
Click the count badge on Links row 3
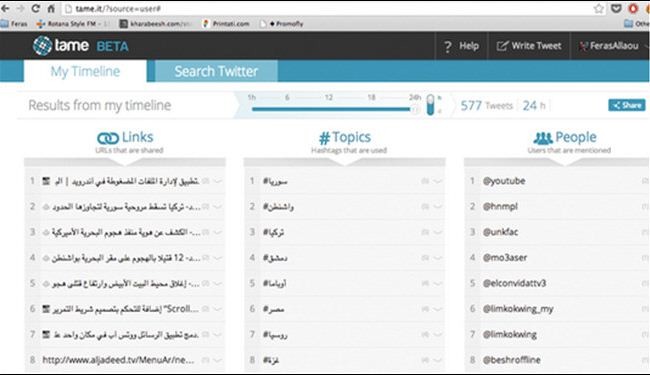(206, 232)
